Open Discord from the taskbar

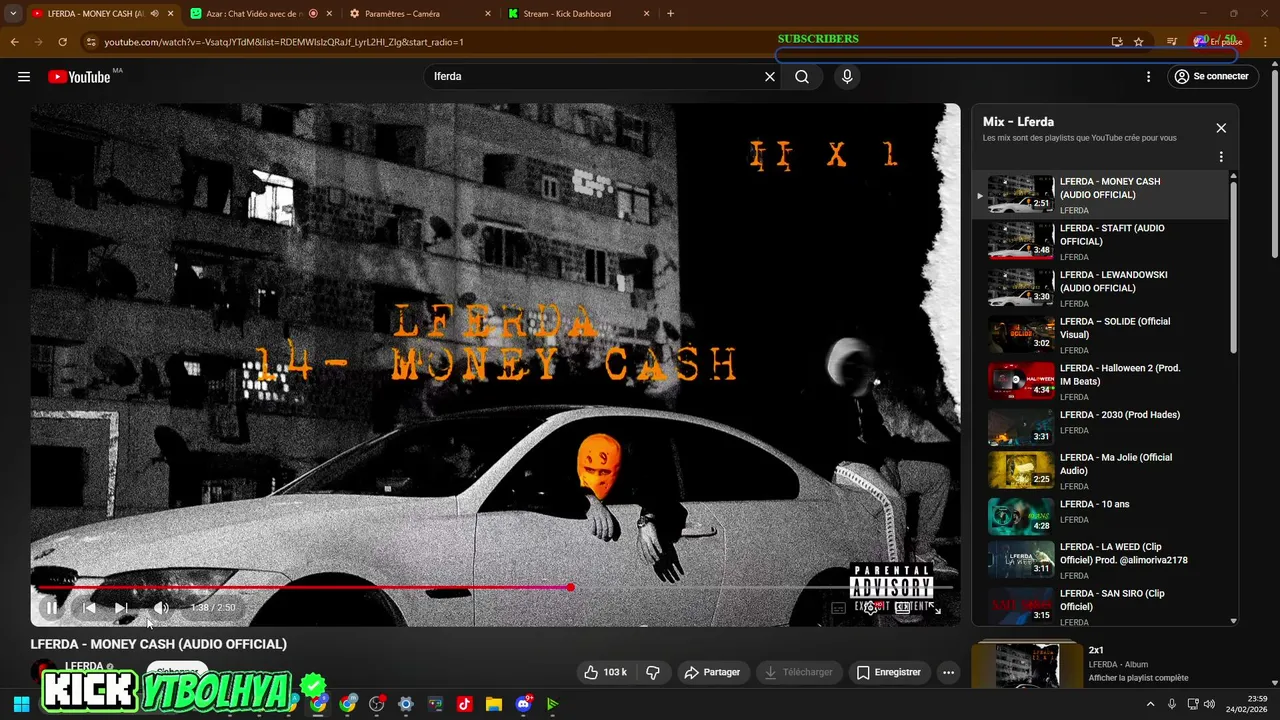coord(523,704)
